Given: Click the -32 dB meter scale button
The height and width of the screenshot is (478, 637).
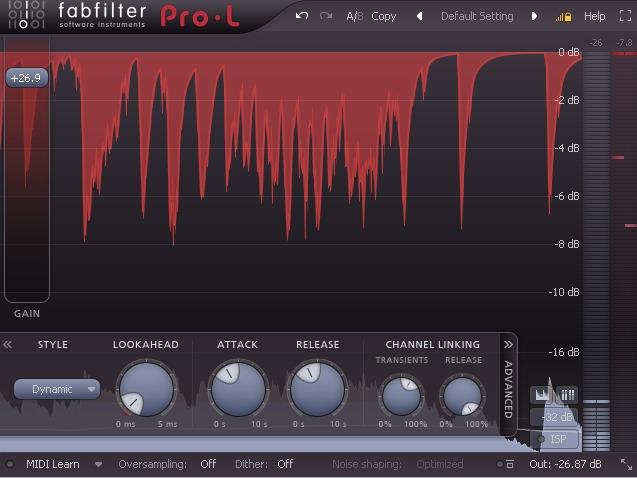Looking at the screenshot, I should 555,417.
